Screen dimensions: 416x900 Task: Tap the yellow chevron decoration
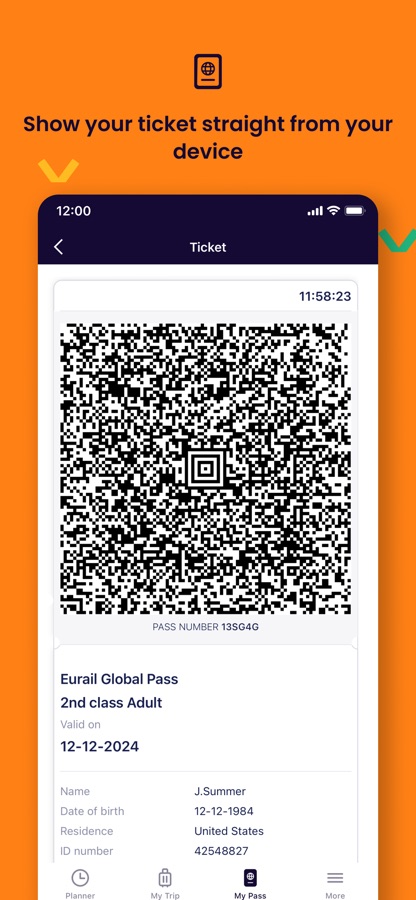coord(58,170)
